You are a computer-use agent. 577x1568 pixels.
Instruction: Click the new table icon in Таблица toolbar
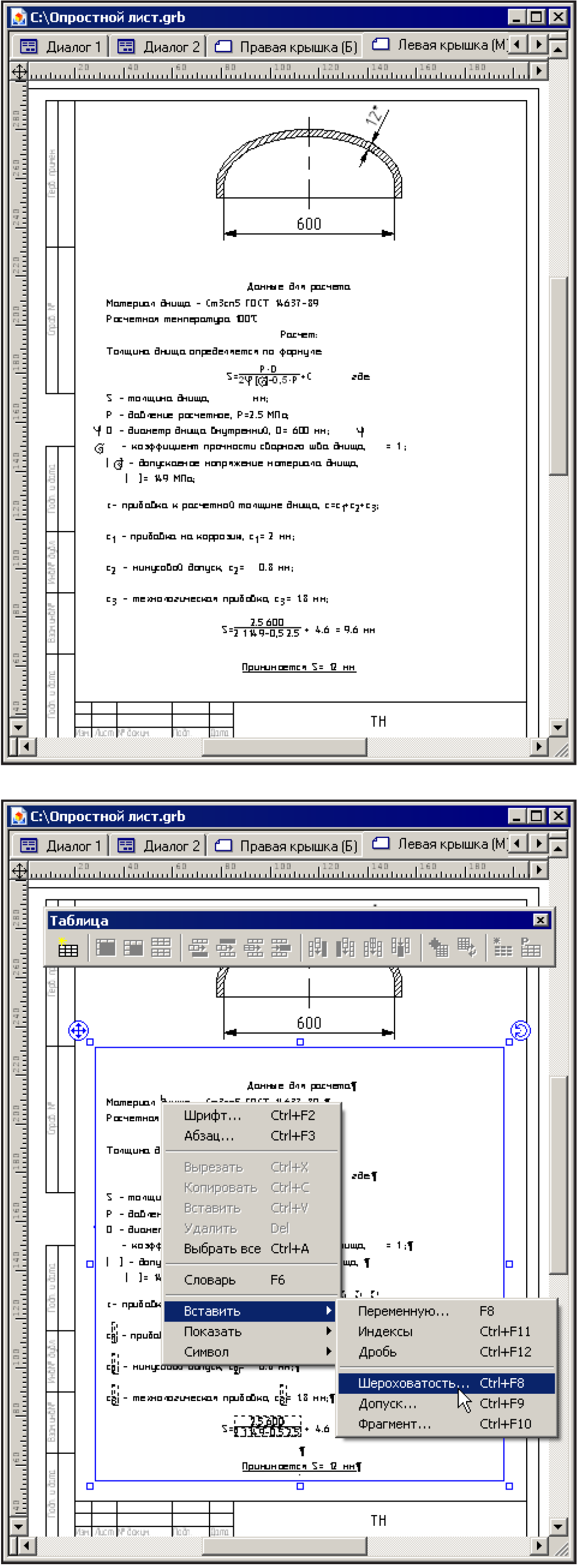(x=67, y=948)
